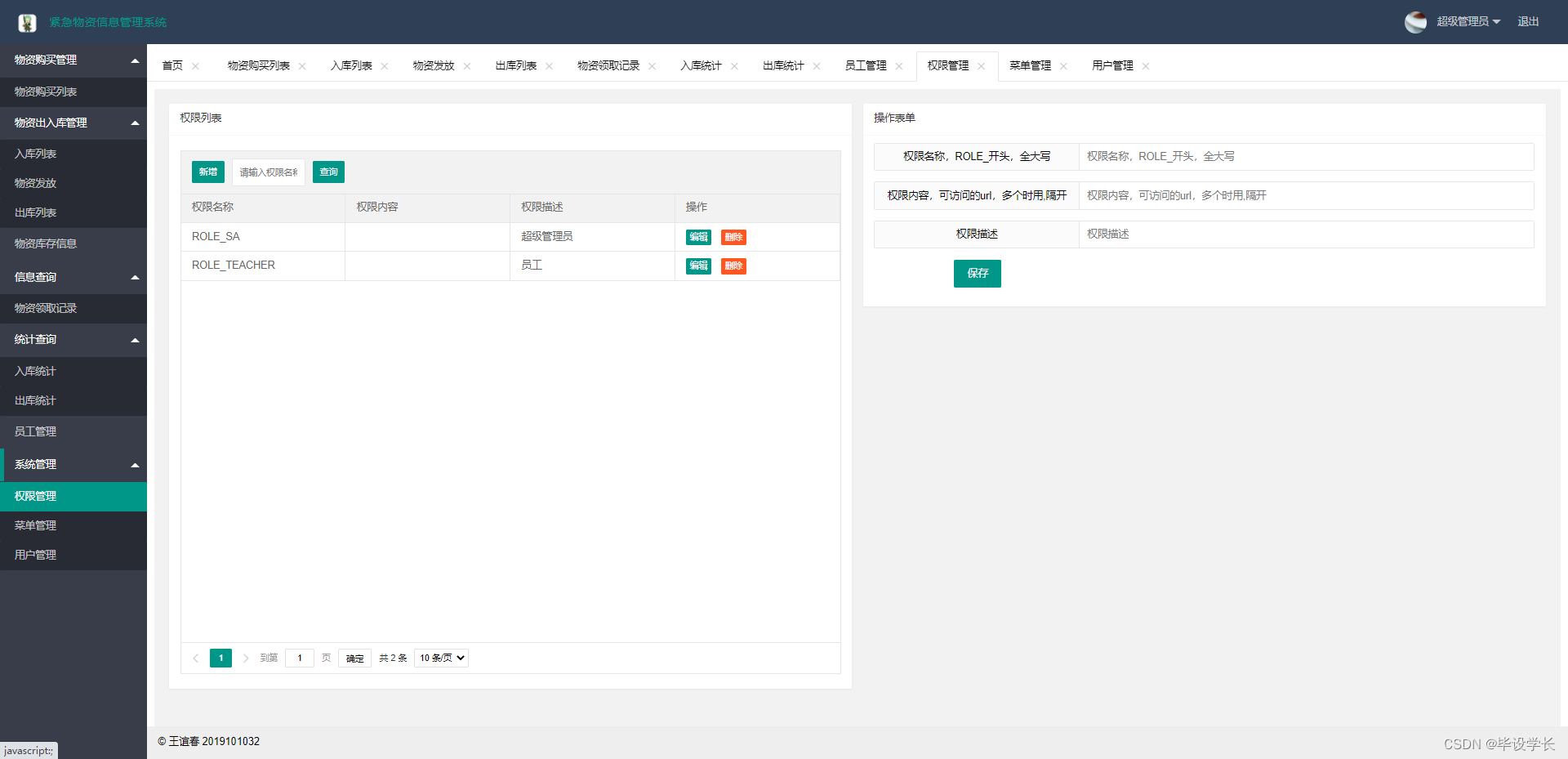This screenshot has height=759, width=1568.
Task: Open 超级管理员 user dropdown
Action: 1468,22
